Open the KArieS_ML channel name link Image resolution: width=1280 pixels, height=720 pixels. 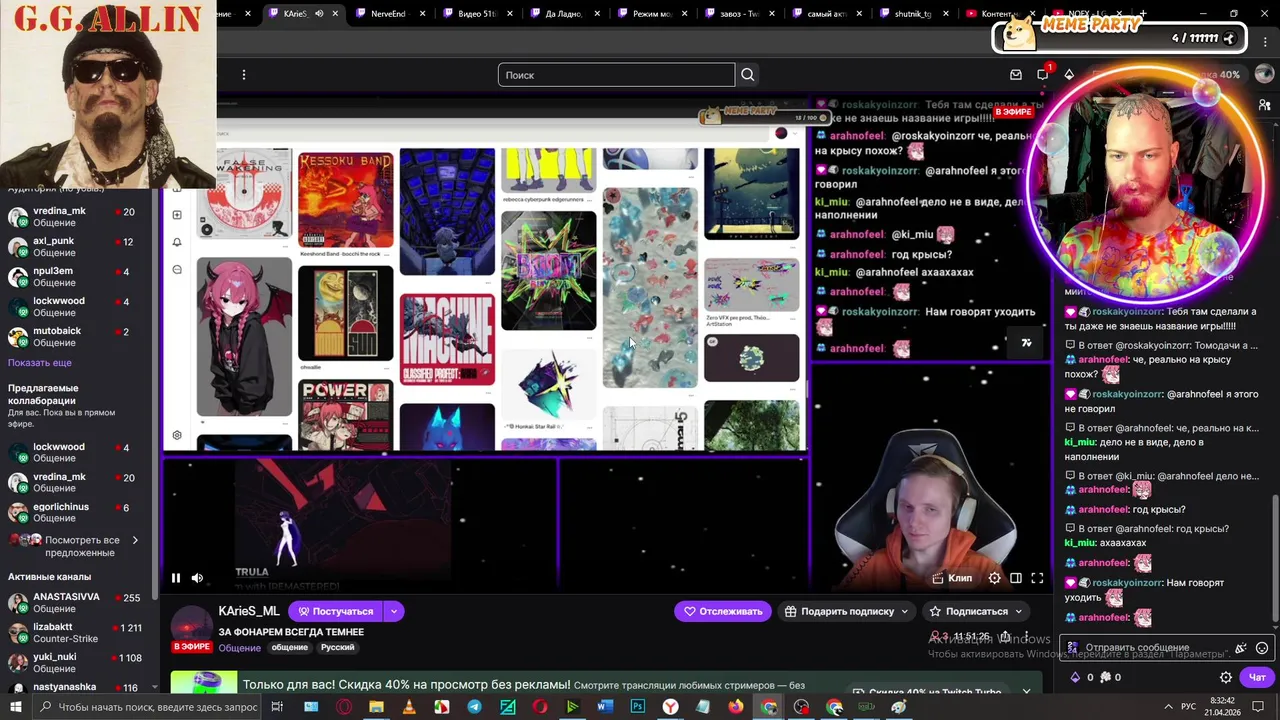tap(249, 611)
